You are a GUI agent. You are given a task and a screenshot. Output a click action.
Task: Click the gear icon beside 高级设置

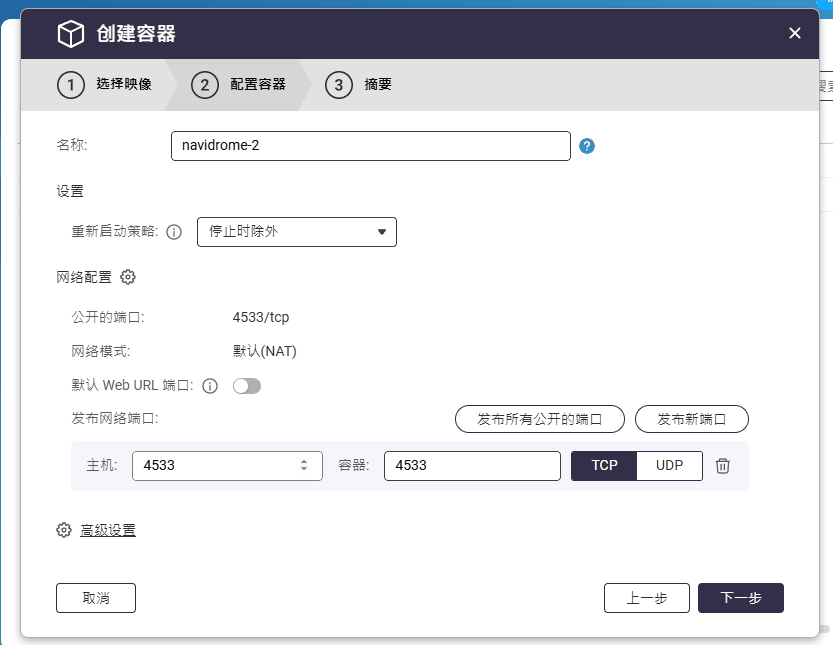click(64, 530)
